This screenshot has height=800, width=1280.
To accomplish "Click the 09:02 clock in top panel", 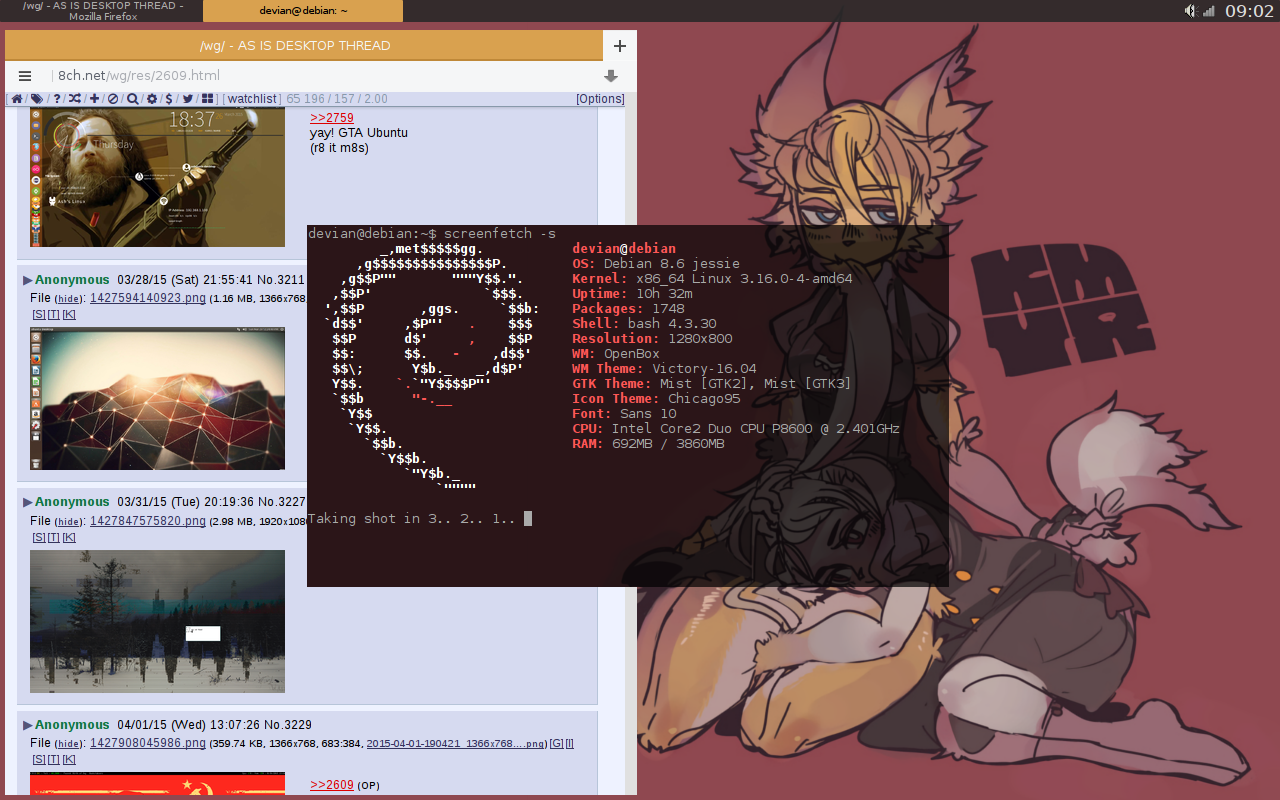I will pyautogui.click(x=1249, y=11).
